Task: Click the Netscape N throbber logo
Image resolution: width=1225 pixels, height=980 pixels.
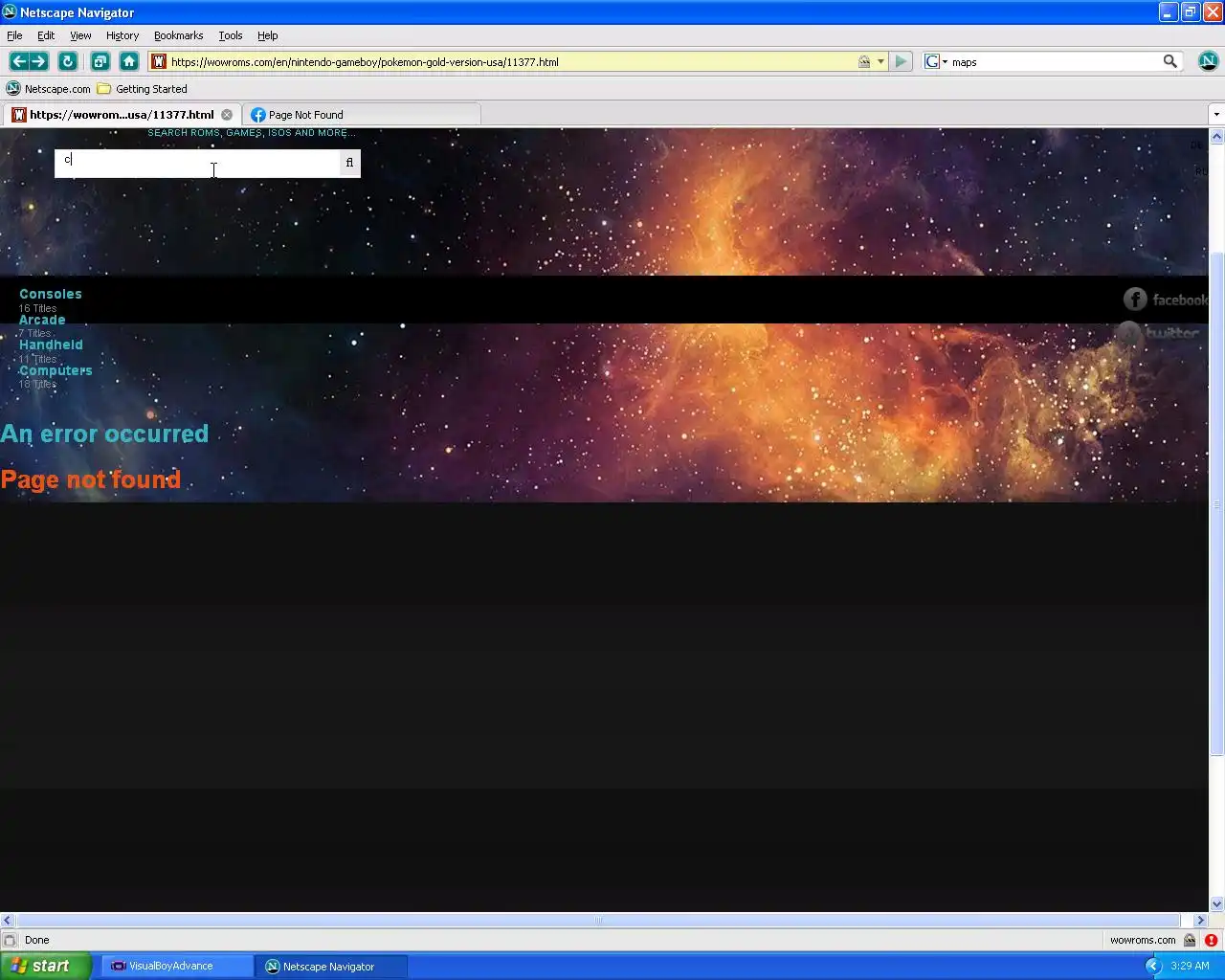Action: [x=1208, y=61]
